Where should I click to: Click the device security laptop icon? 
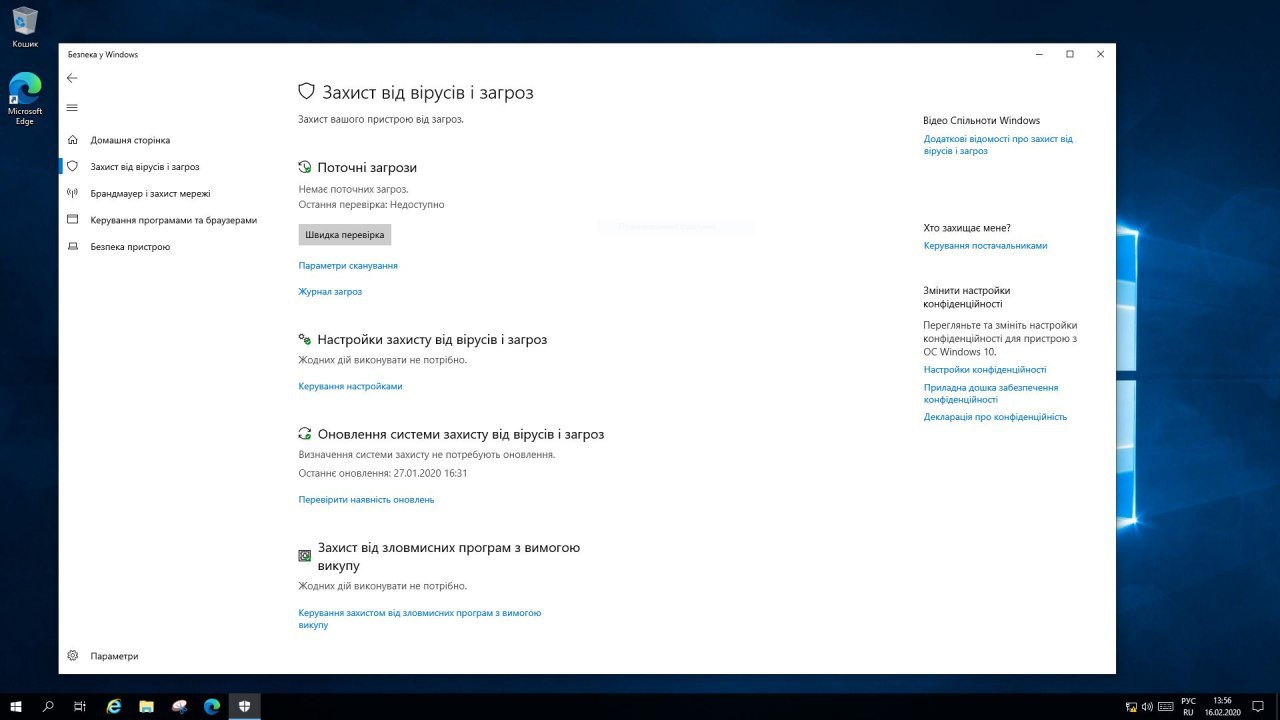point(72,246)
